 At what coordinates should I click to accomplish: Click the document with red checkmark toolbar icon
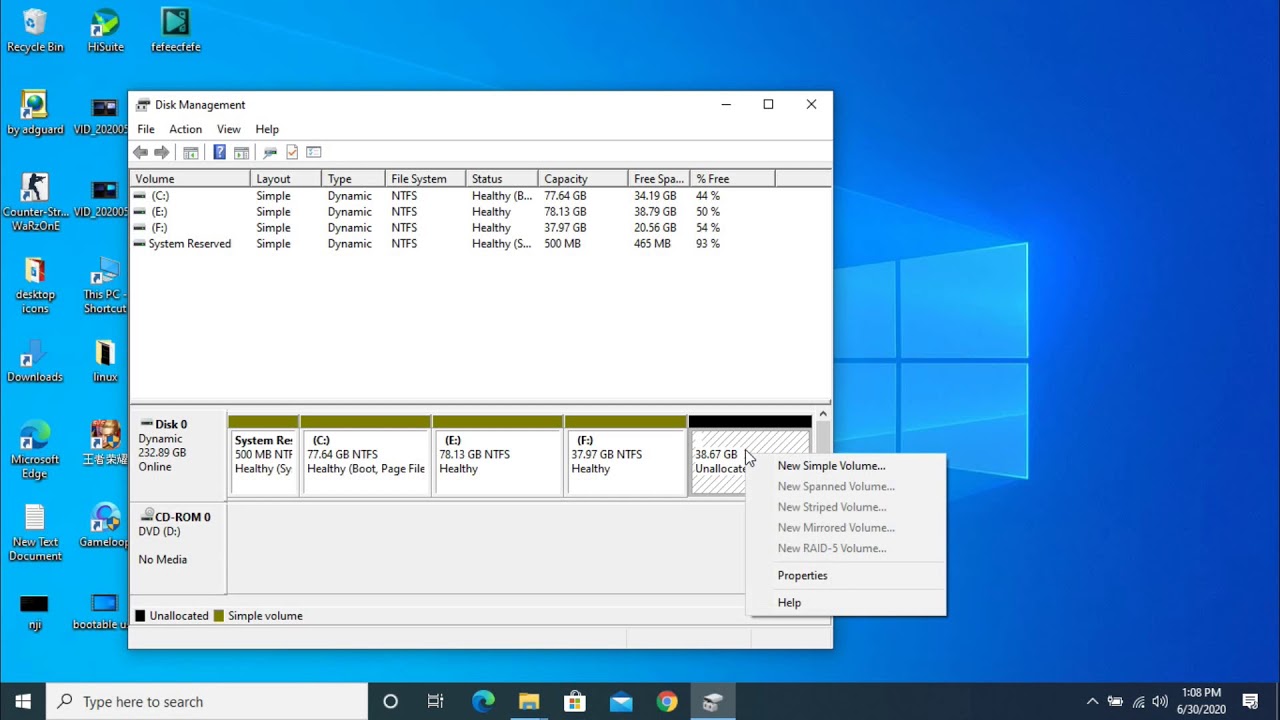(x=292, y=152)
